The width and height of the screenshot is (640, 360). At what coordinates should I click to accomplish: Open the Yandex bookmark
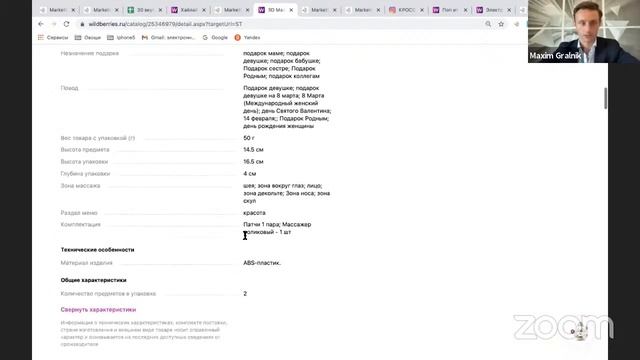pyautogui.click(x=247, y=38)
